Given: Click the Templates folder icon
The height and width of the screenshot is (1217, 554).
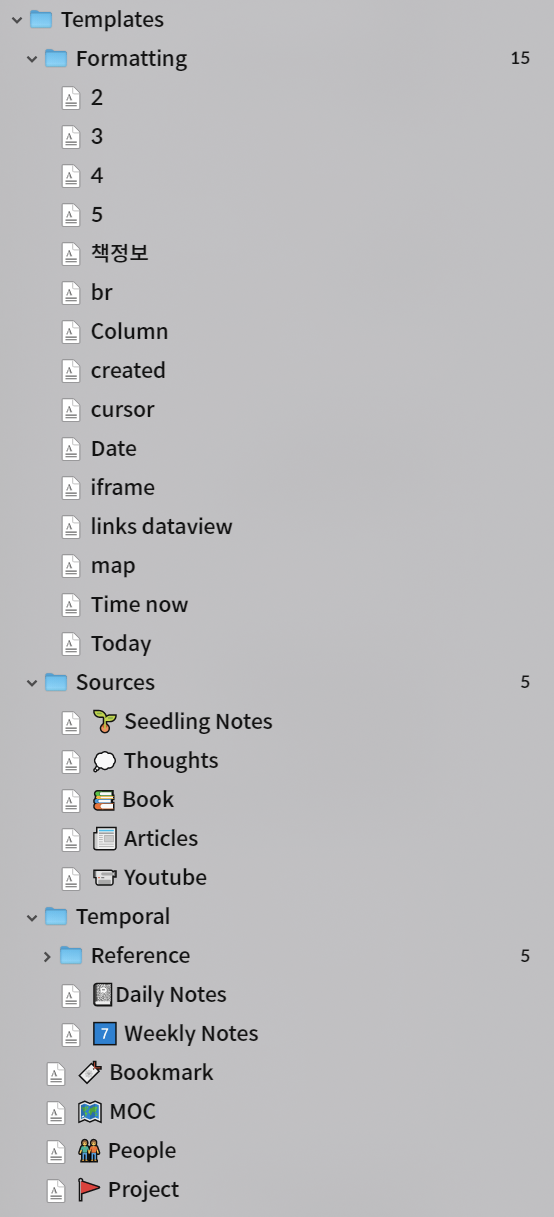Looking at the screenshot, I should click(41, 19).
